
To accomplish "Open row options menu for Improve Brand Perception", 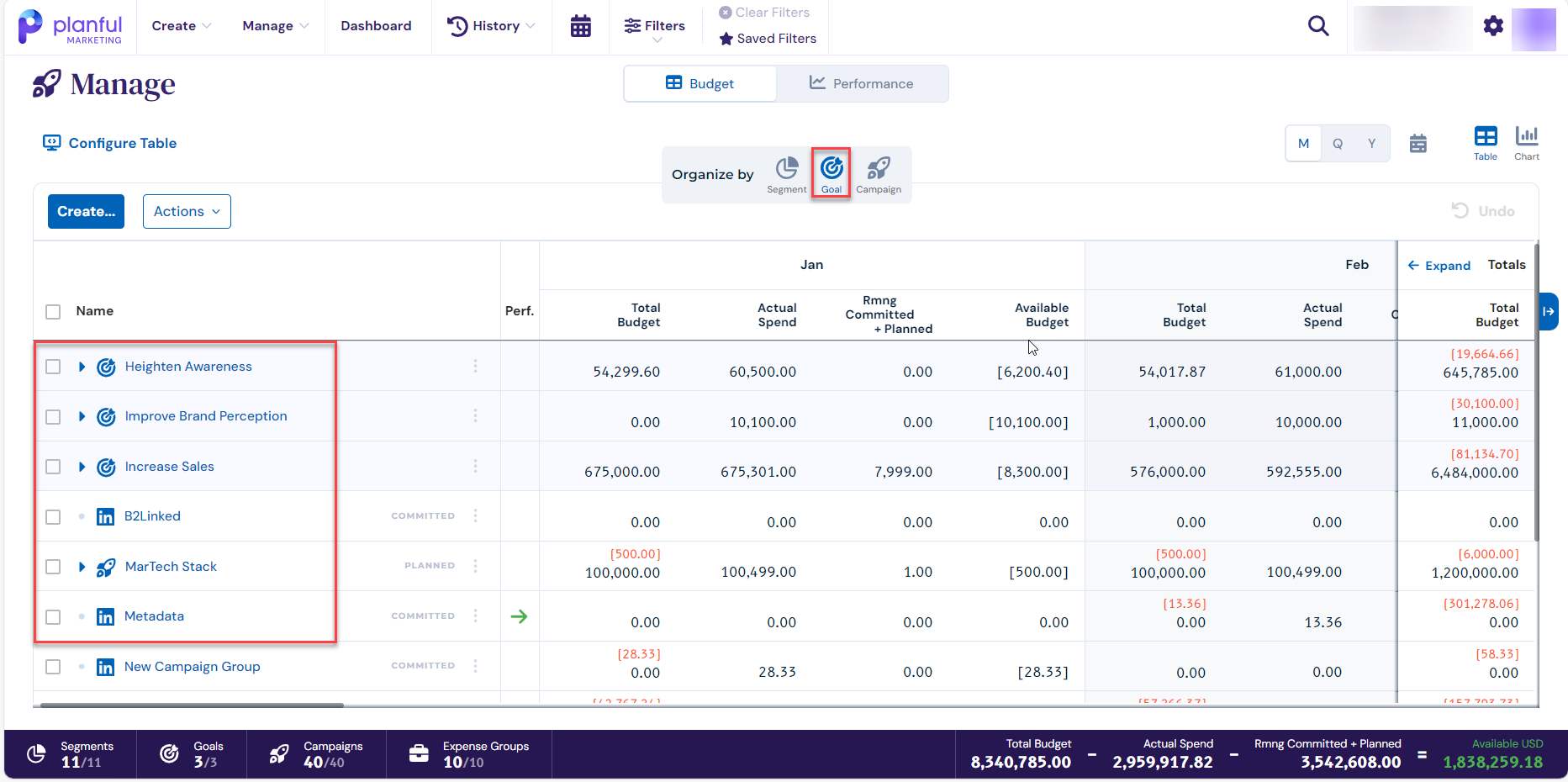I will 475,415.
